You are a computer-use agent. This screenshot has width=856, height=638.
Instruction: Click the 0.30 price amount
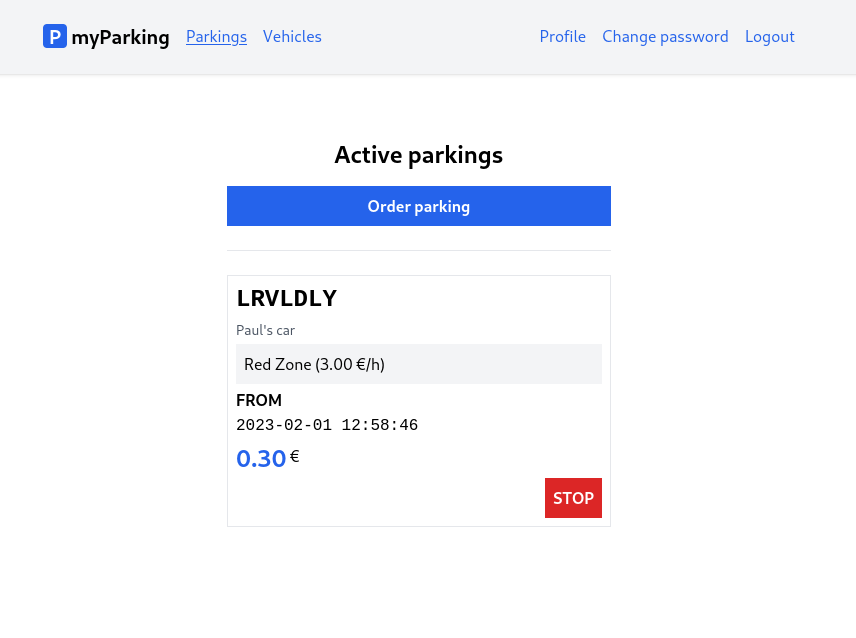pyautogui.click(x=261, y=458)
